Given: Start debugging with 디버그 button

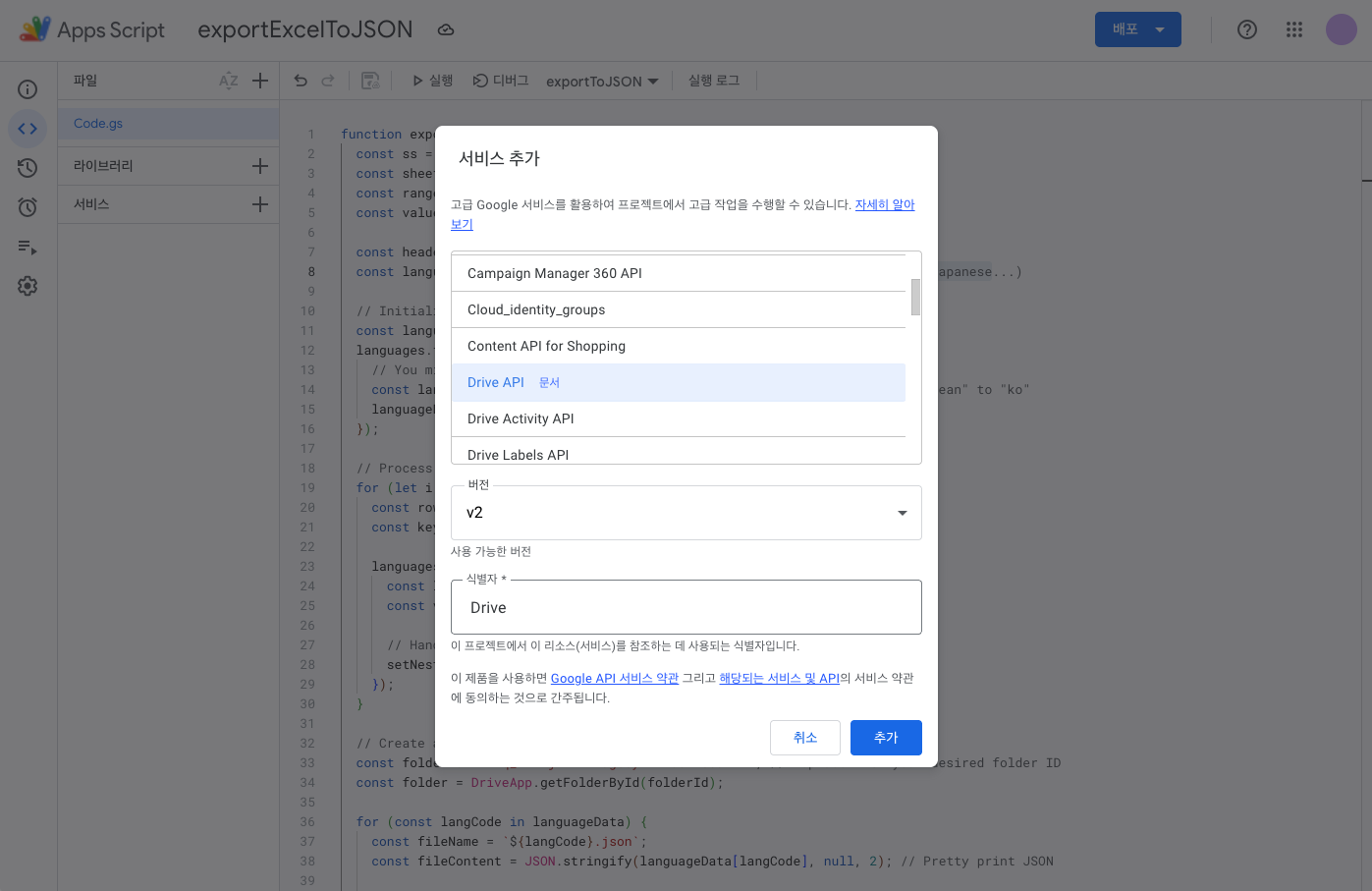Looking at the screenshot, I should [x=501, y=81].
